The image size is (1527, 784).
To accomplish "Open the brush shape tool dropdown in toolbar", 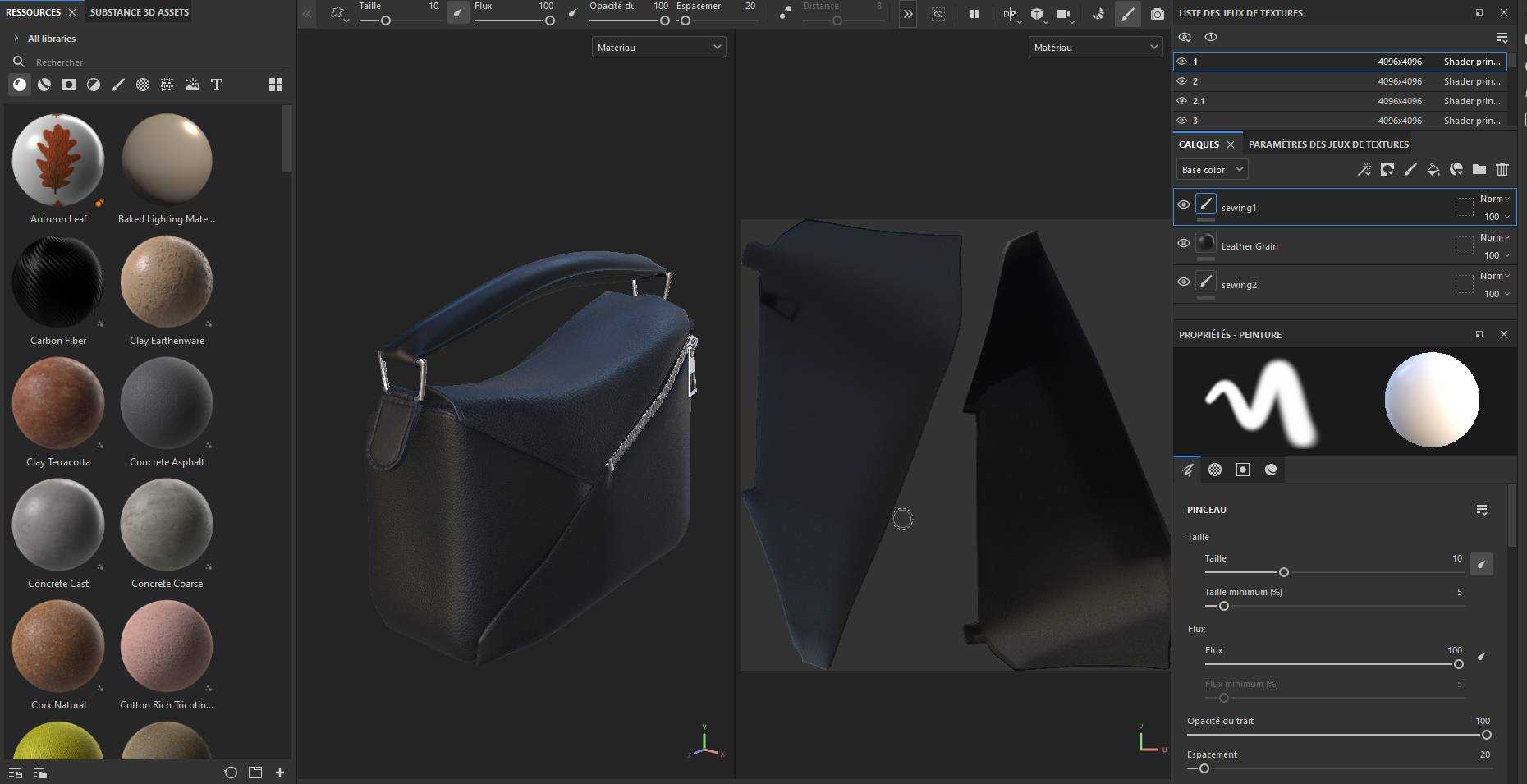I will click(338, 14).
